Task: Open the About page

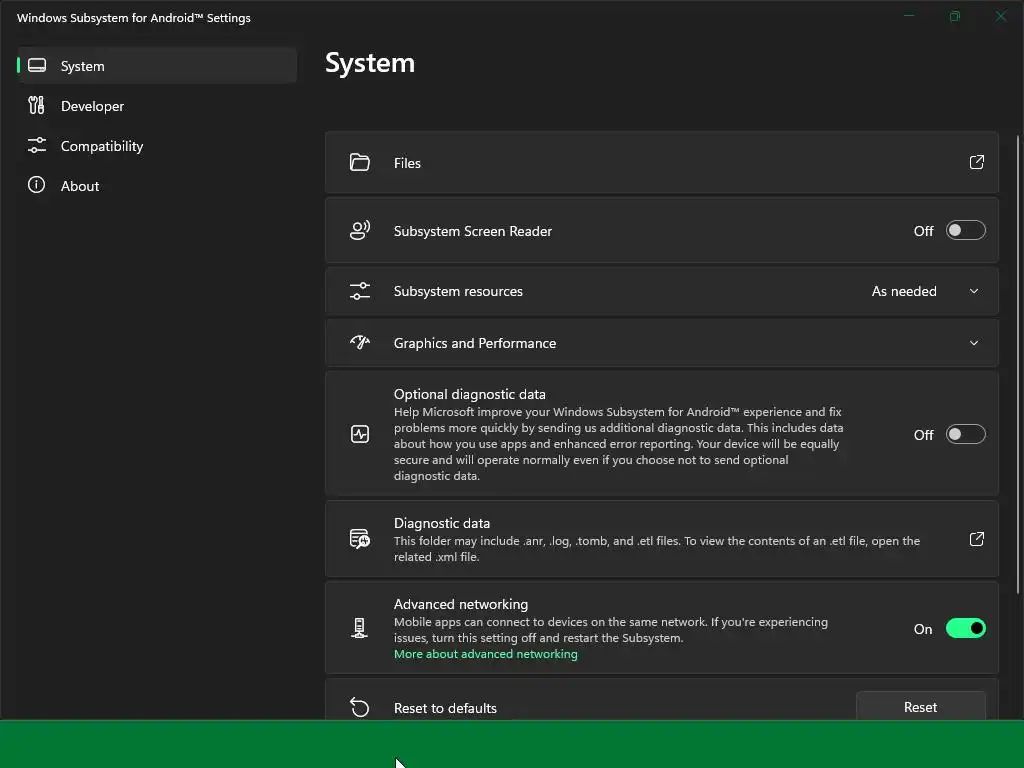Action: (x=157, y=185)
